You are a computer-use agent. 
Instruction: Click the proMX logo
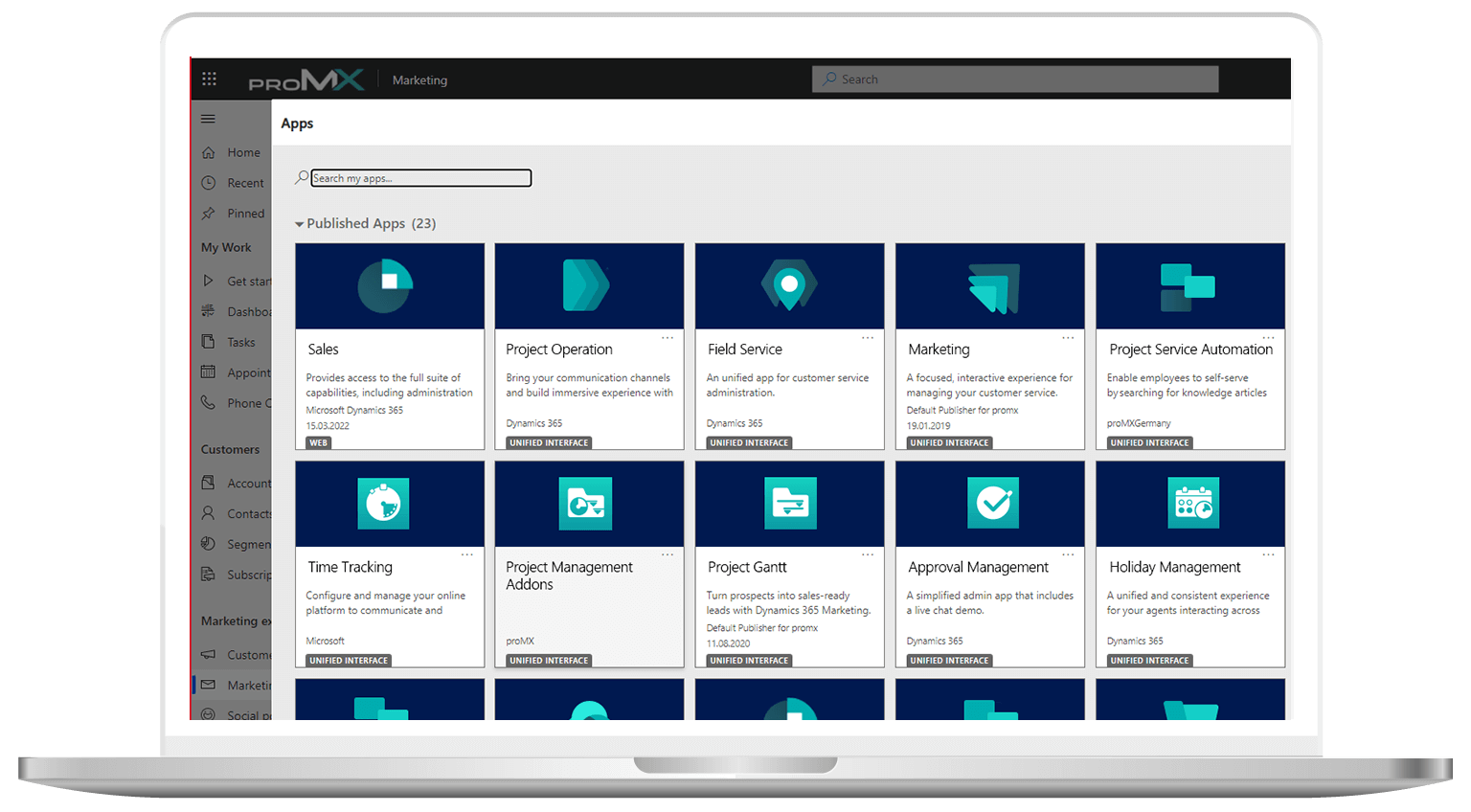pyautogui.click(x=306, y=80)
